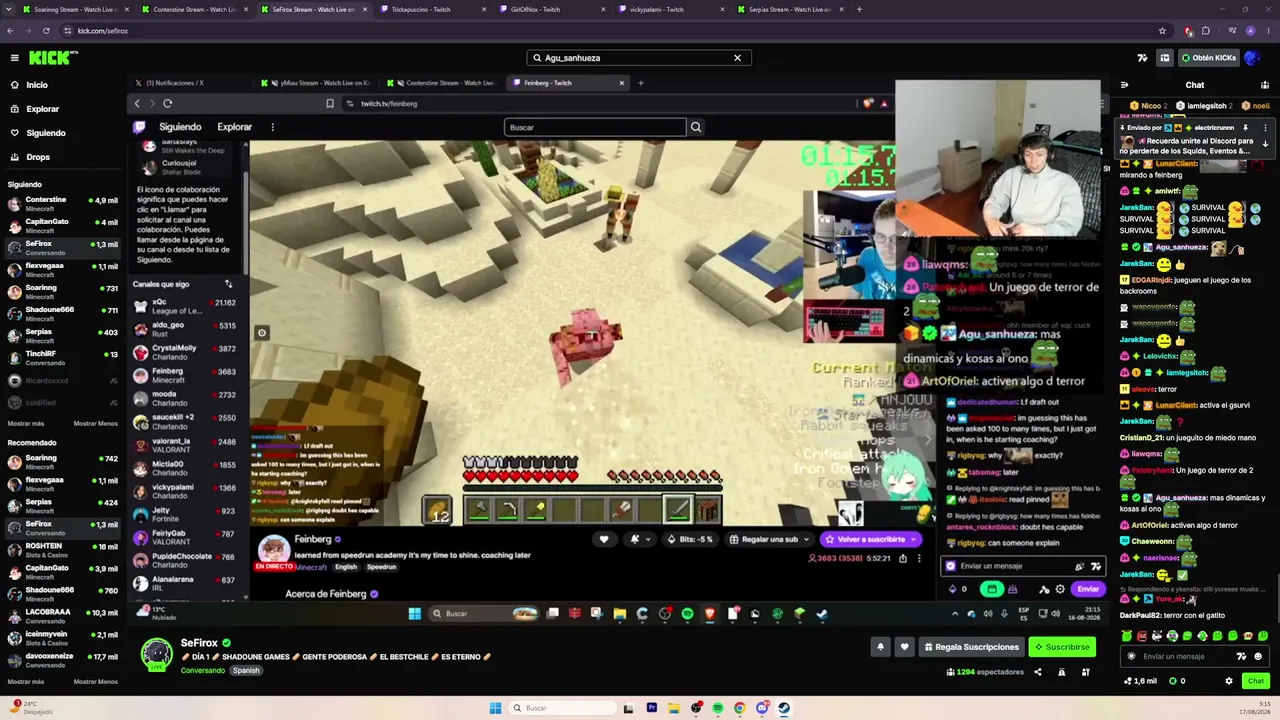Share the SeFirox stream
The height and width of the screenshot is (720, 1280).
coord(1038,672)
